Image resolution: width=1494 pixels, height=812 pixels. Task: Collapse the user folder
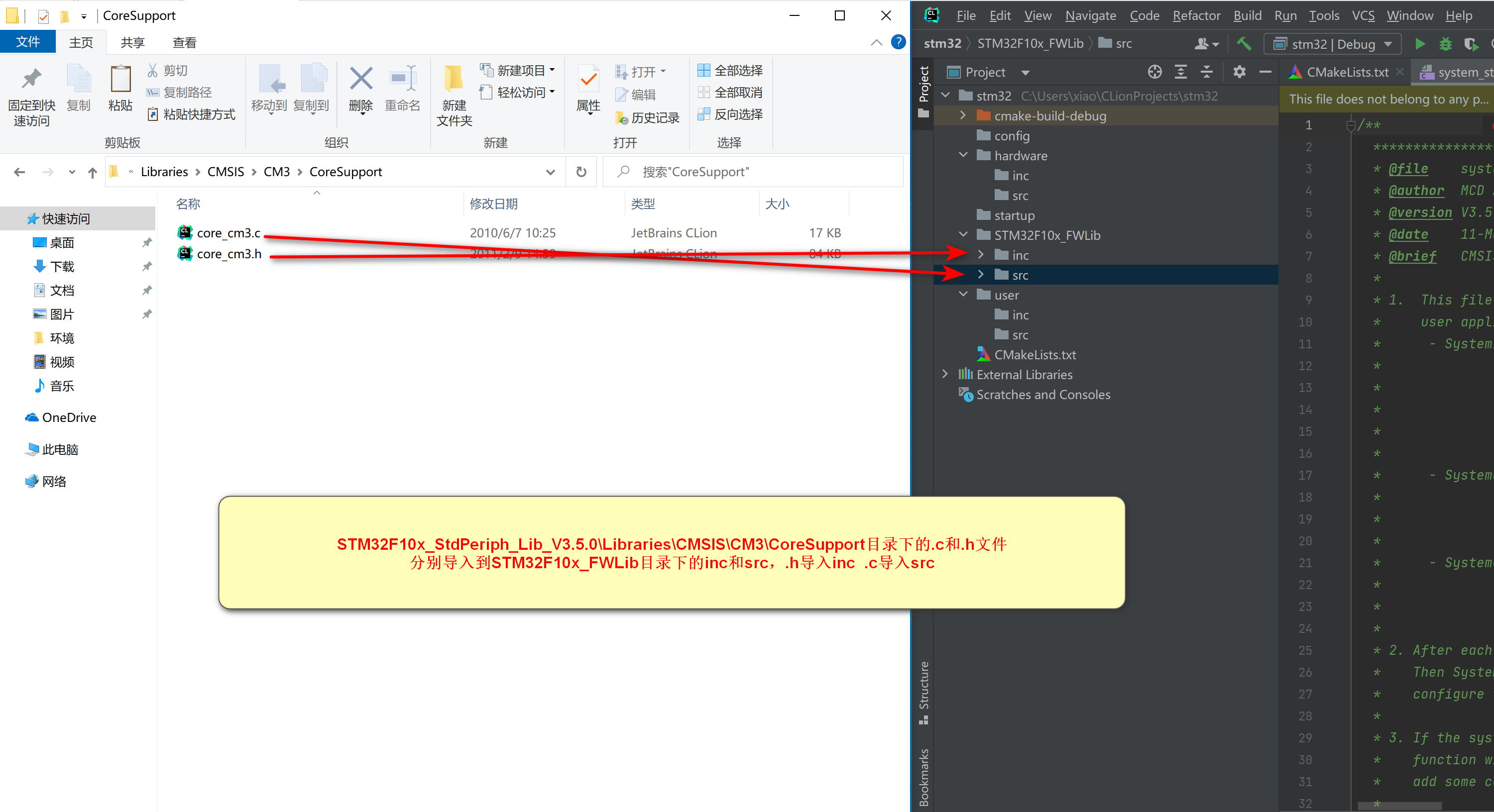coord(963,294)
